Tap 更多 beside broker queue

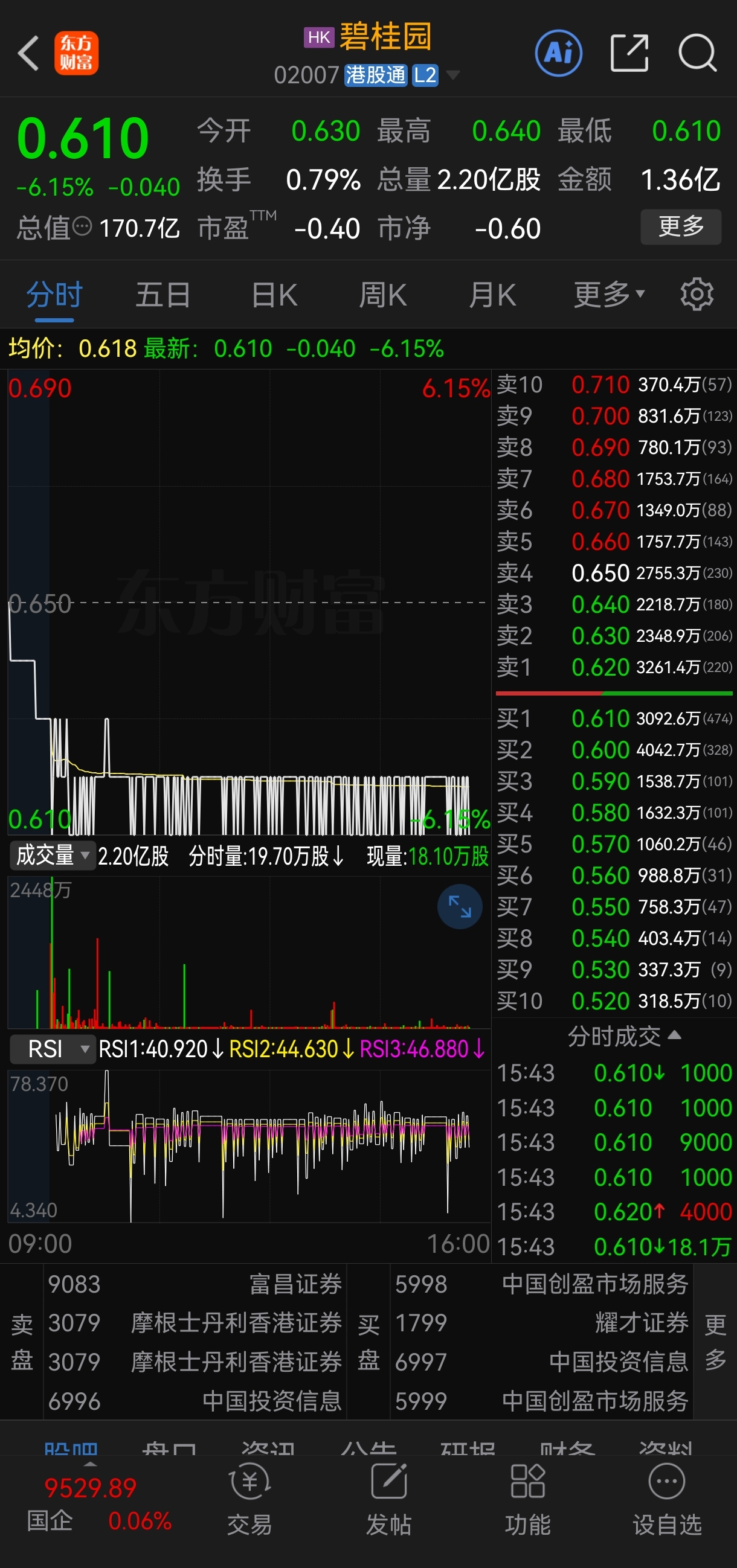click(x=715, y=1342)
